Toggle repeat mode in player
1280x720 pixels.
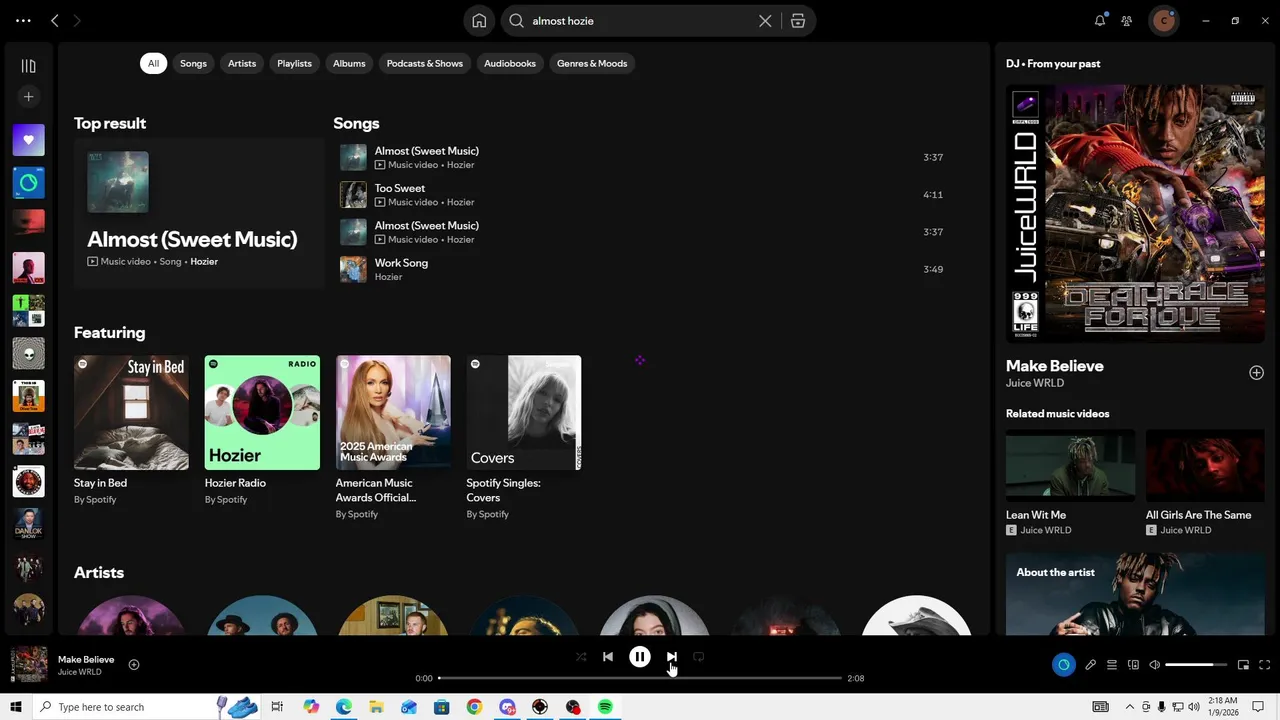coord(699,657)
